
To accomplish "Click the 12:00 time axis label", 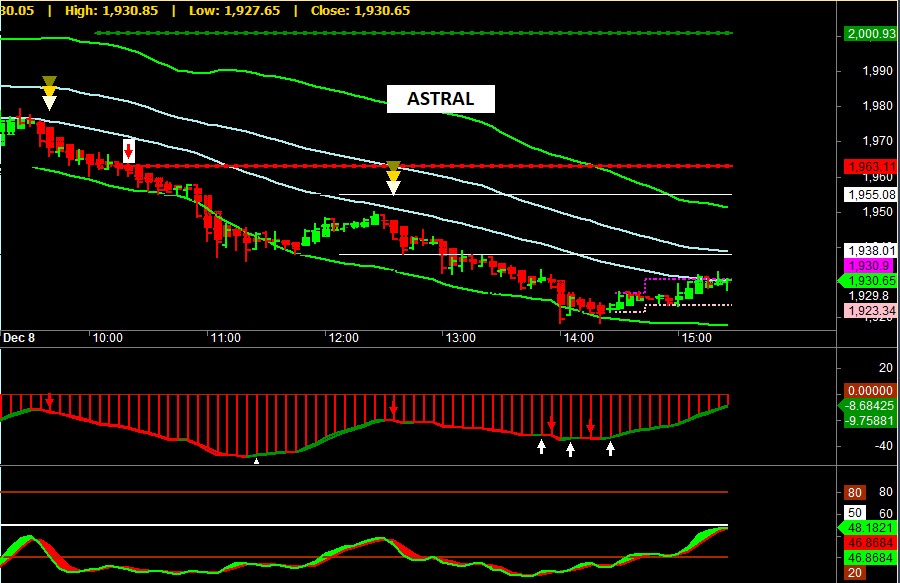I will 343,338.
